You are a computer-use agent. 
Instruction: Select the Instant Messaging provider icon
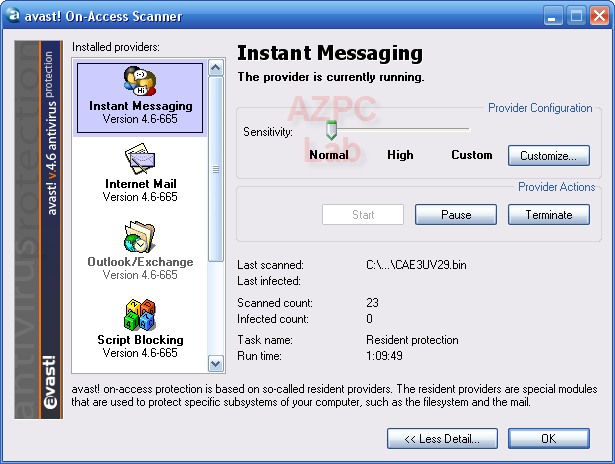click(140, 81)
